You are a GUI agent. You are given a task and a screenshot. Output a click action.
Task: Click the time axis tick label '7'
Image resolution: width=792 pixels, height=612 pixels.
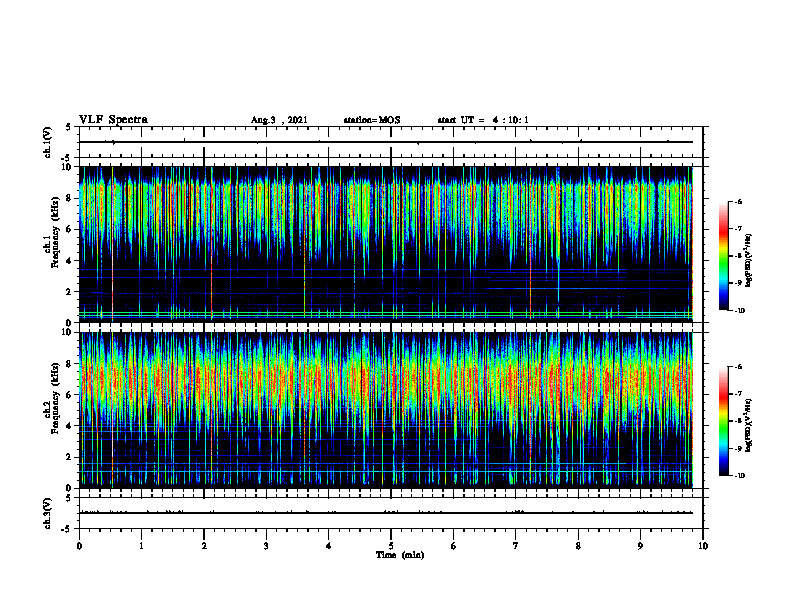pyautogui.click(x=516, y=546)
